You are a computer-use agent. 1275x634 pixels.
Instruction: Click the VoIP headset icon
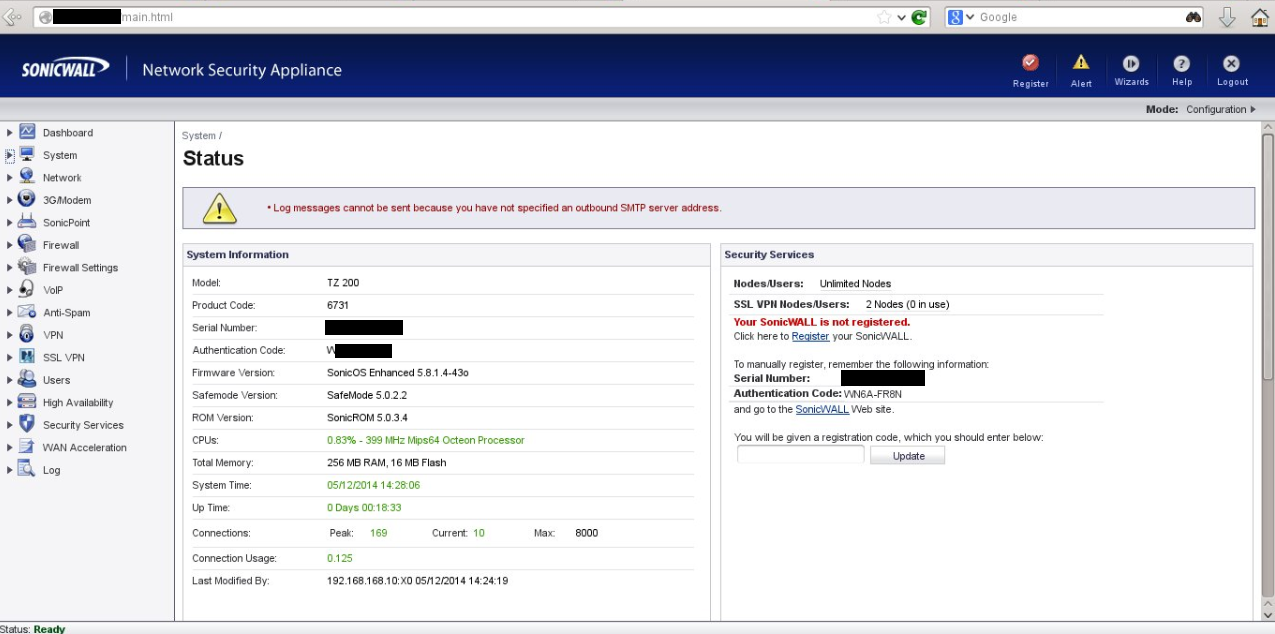[x=27, y=290]
